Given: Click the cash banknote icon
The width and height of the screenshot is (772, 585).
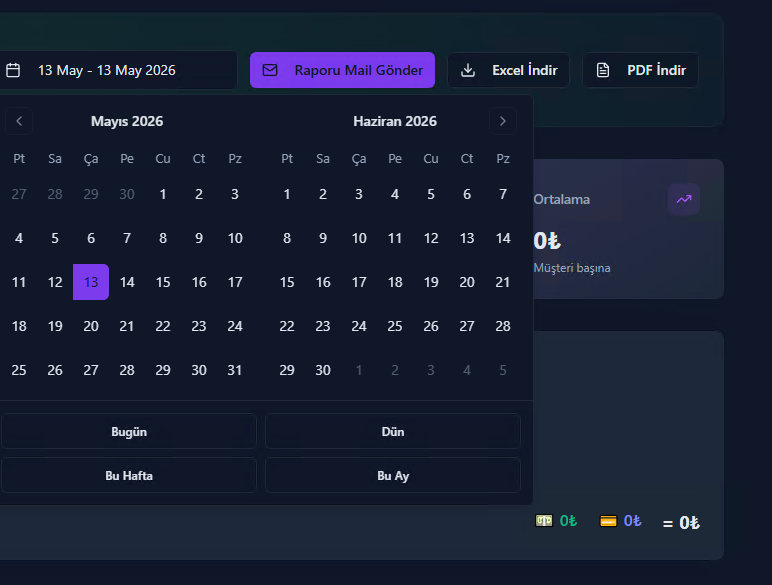Looking at the screenshot, I should click(x=544, y=520).
